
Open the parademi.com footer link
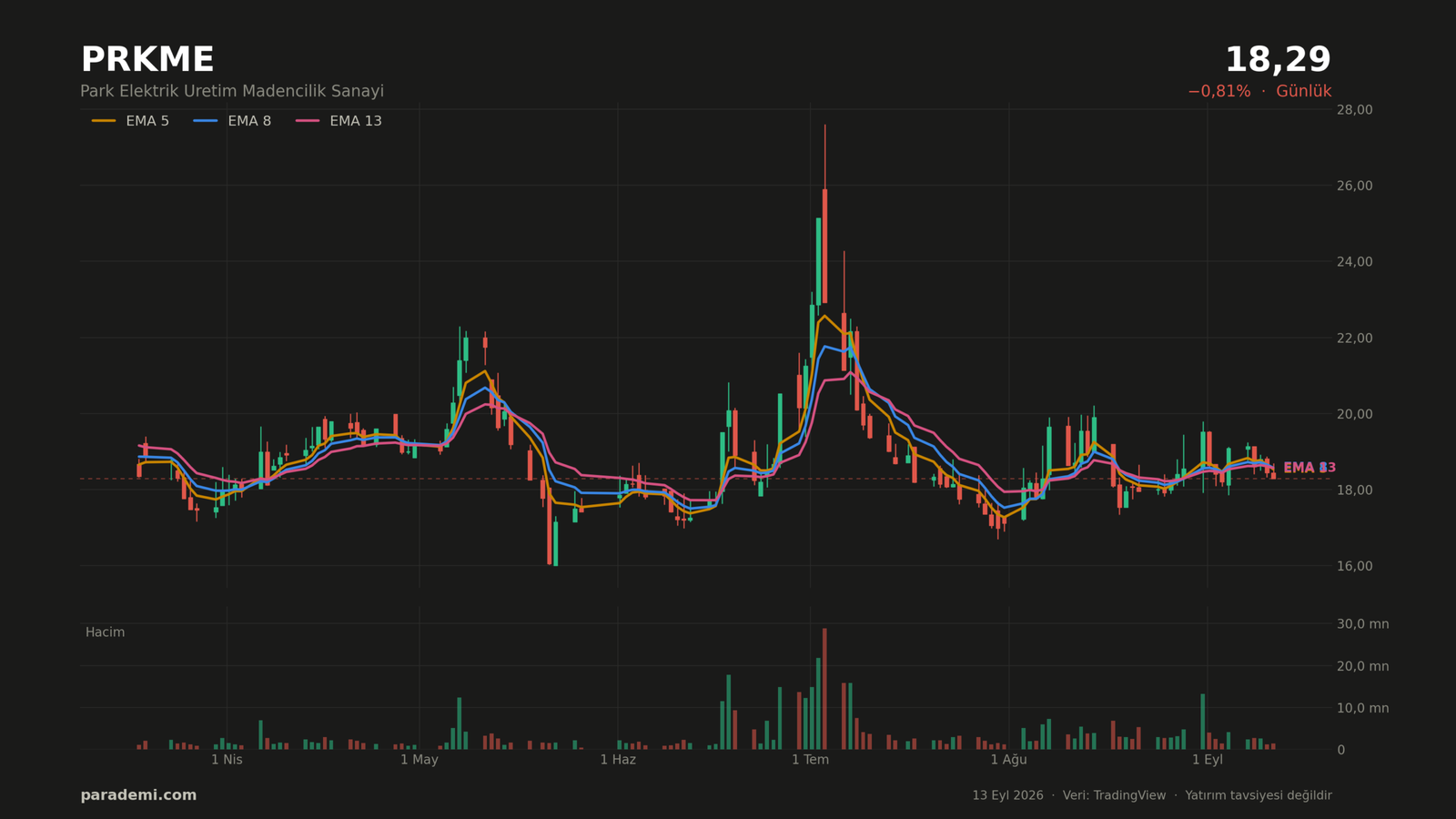[138, 795]
